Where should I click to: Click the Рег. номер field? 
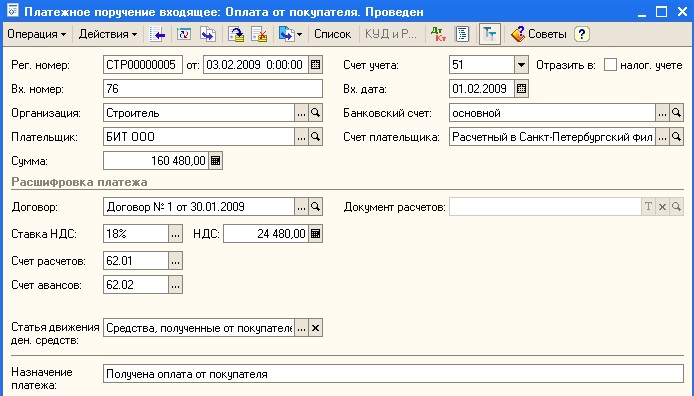[x=143, y=65]
